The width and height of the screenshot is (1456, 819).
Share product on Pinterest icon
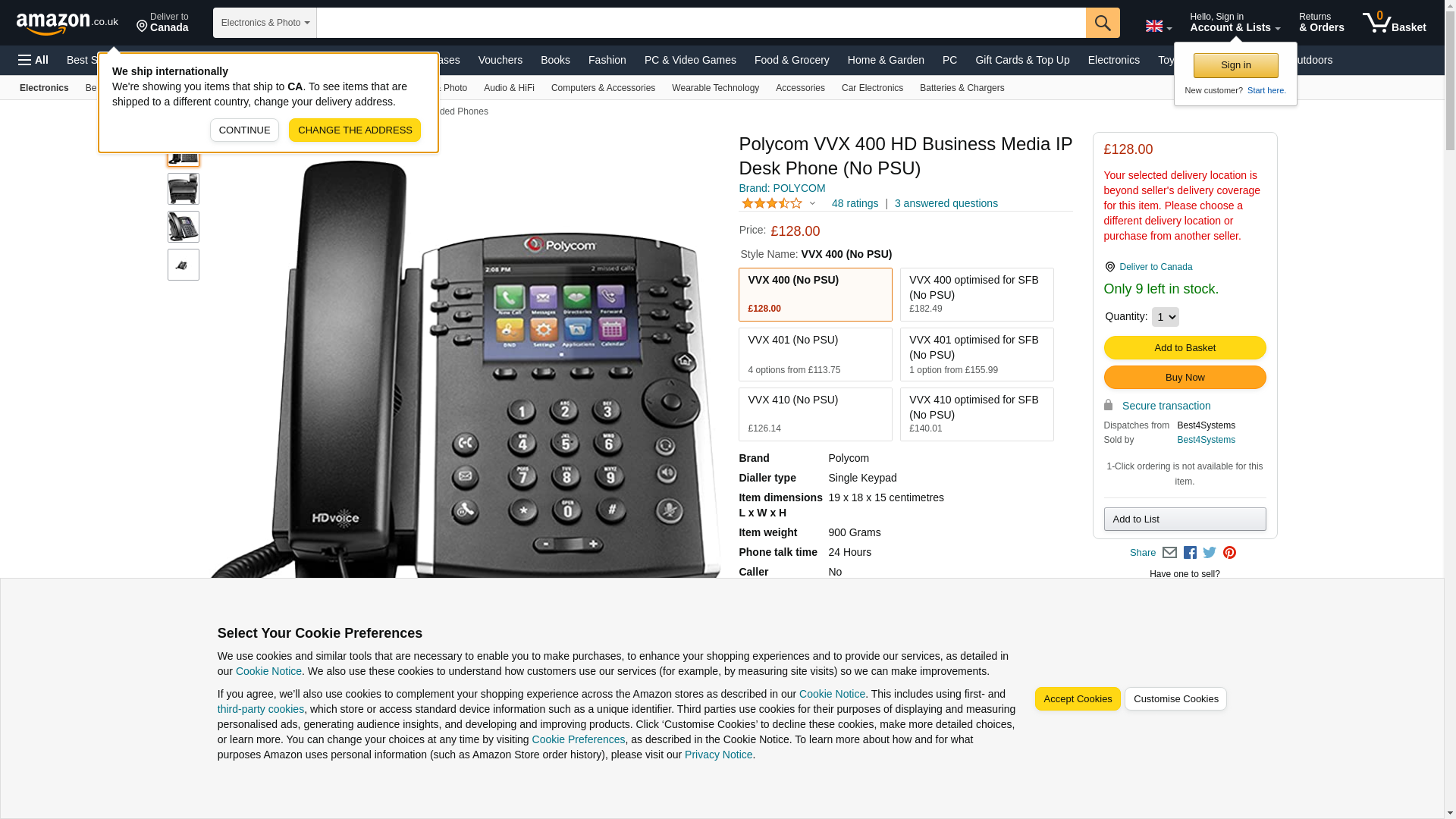(x=1229, y=553)
